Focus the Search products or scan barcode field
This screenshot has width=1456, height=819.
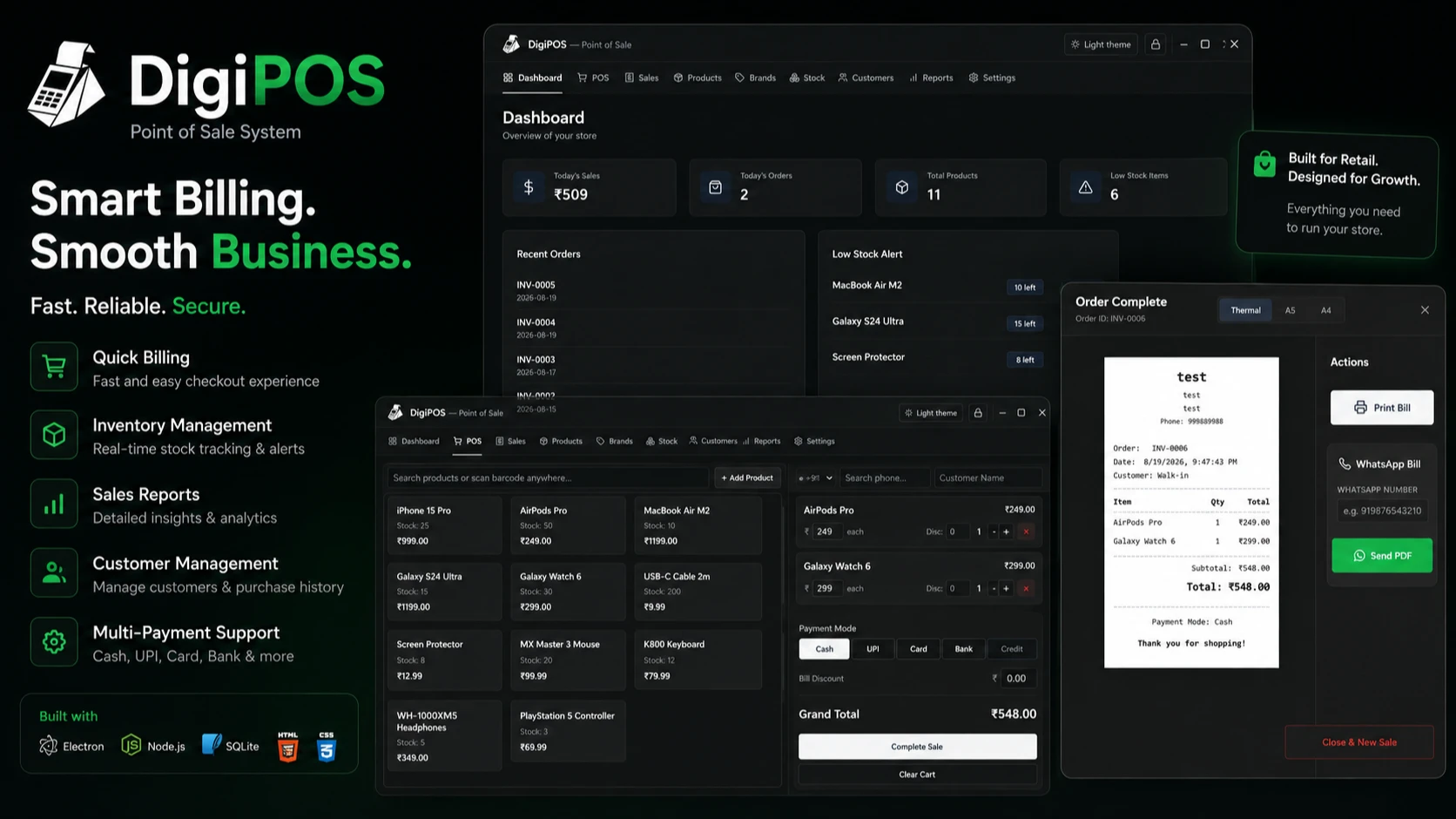tap(548, 477)
